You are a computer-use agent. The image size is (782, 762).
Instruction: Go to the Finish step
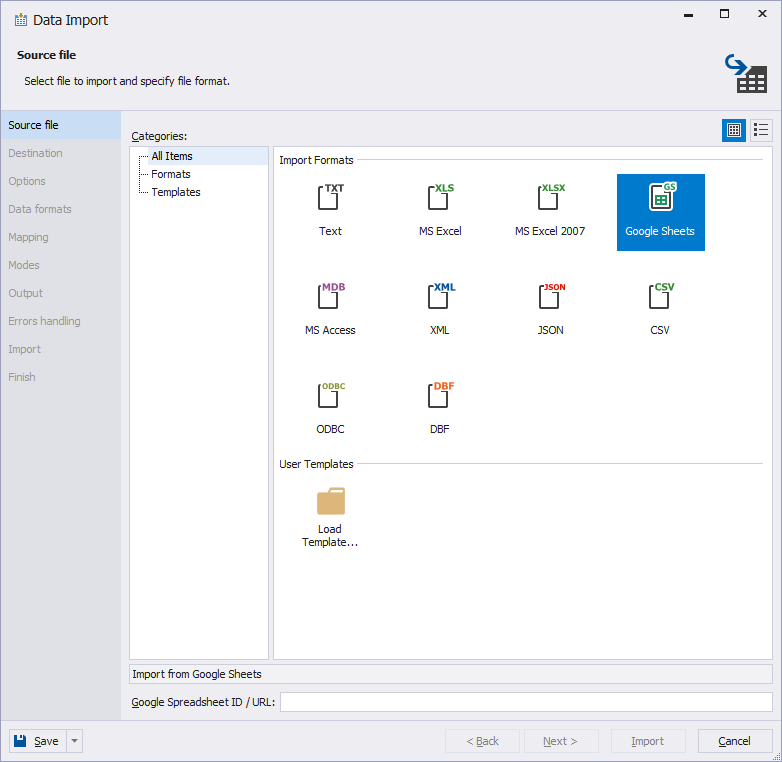60,377
